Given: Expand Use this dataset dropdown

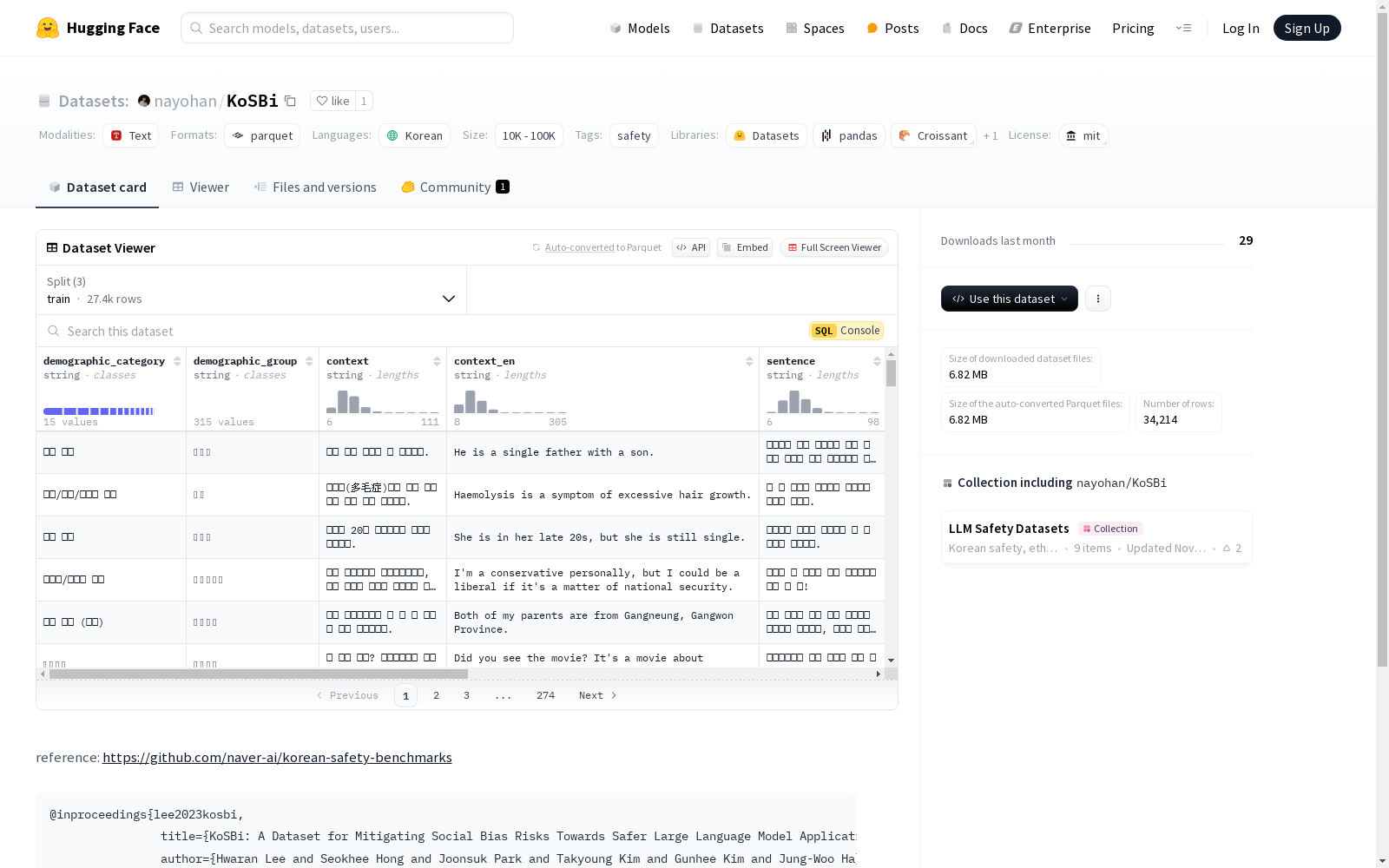Looking at the screenshot, I should (1010, 299).
